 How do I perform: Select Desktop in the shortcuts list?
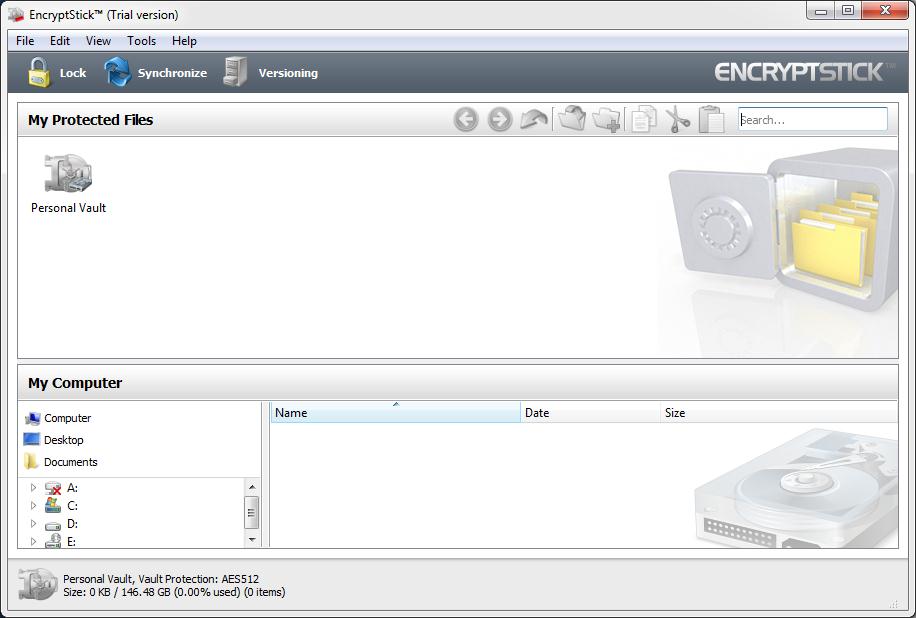tap(64, 440)
